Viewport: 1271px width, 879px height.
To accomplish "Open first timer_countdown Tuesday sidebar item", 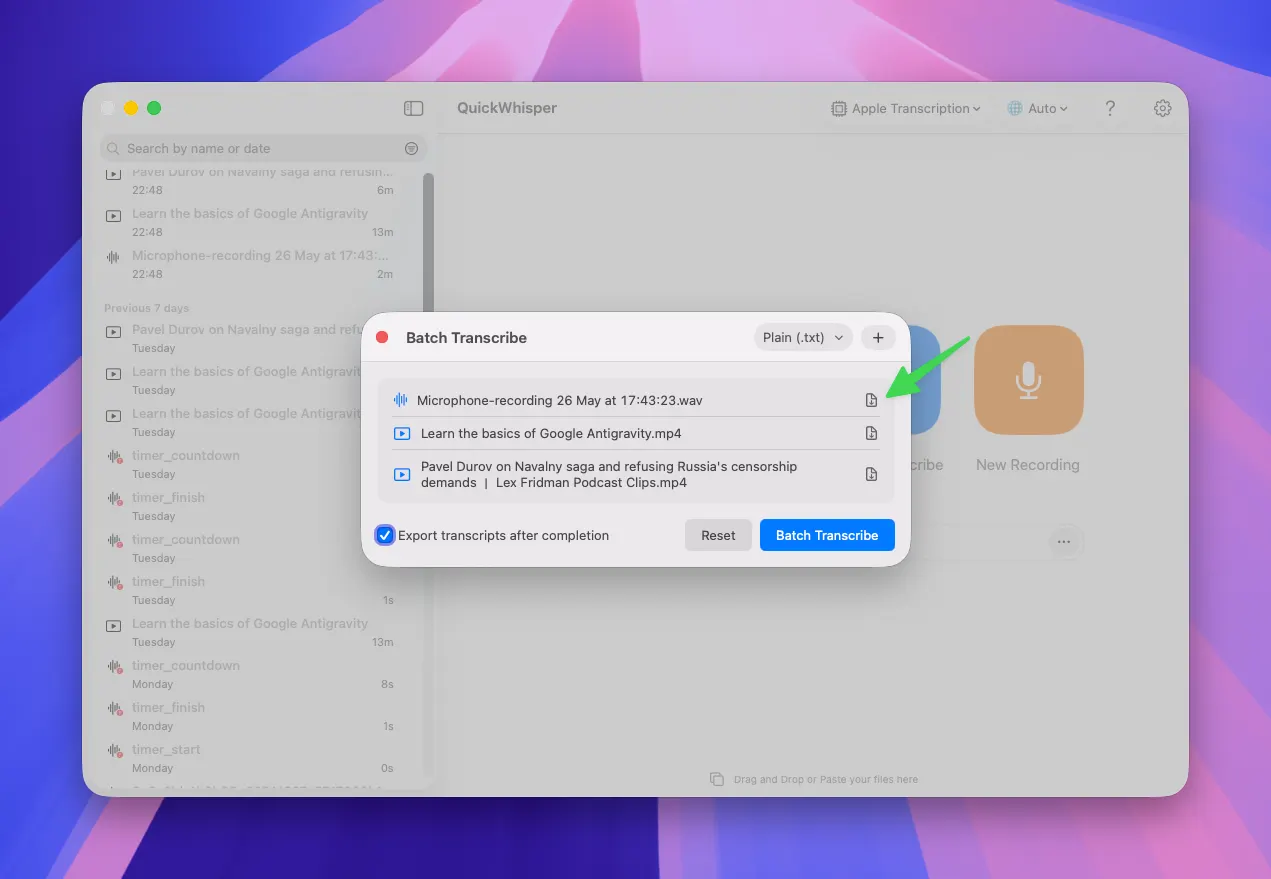I will click(x=250, y=464).
